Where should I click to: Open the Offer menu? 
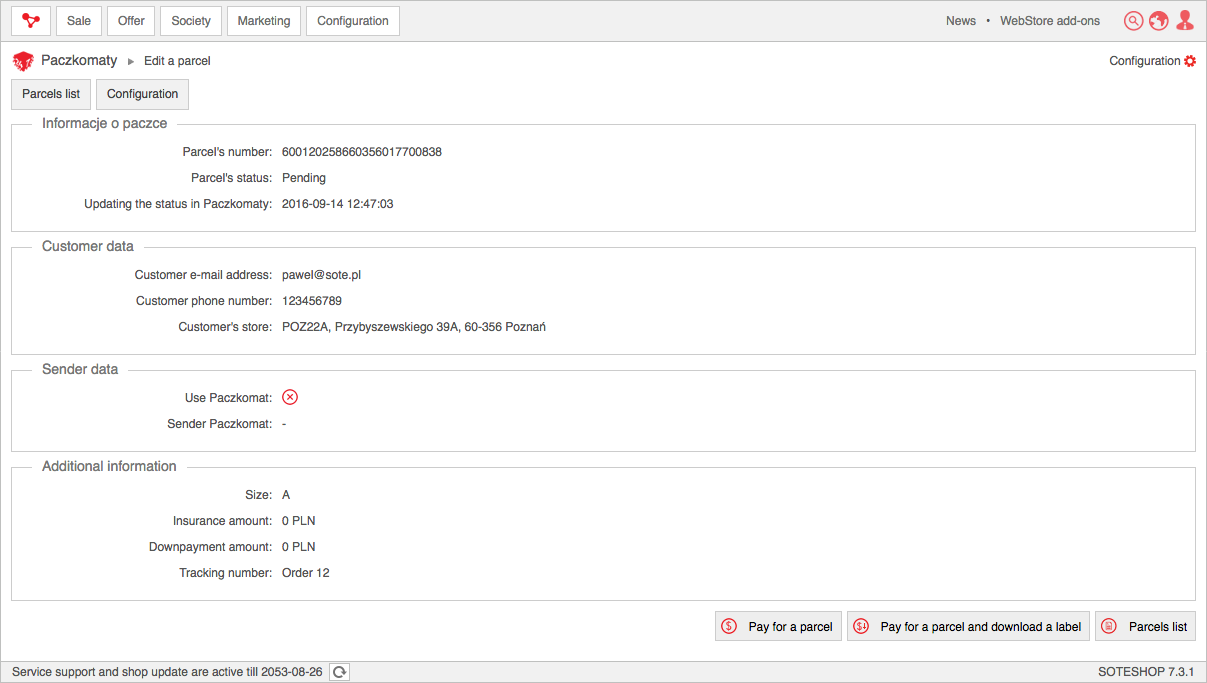coord(131,21)
